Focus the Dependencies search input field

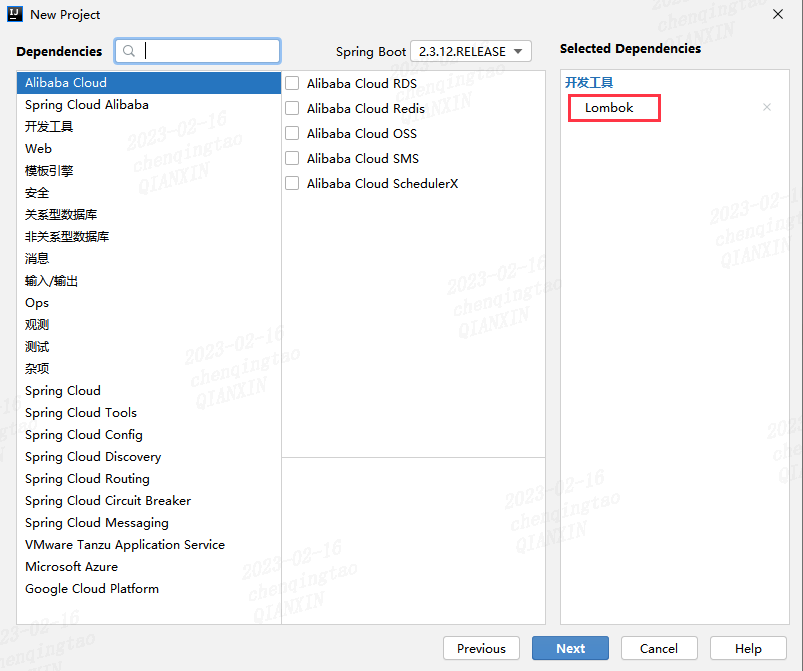198,51
